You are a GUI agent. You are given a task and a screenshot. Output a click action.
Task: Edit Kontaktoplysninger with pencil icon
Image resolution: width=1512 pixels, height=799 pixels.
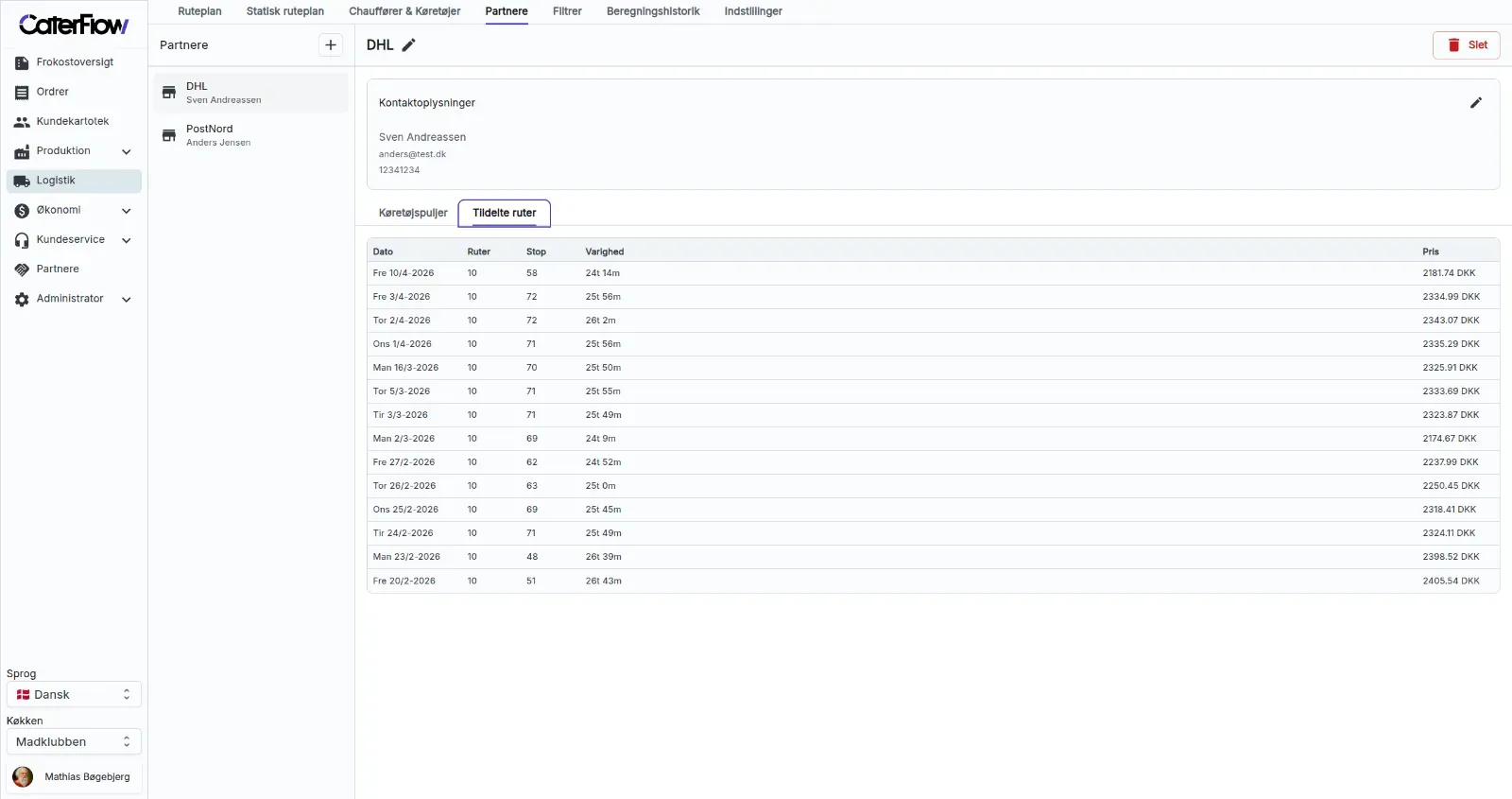coord(1476,103)
